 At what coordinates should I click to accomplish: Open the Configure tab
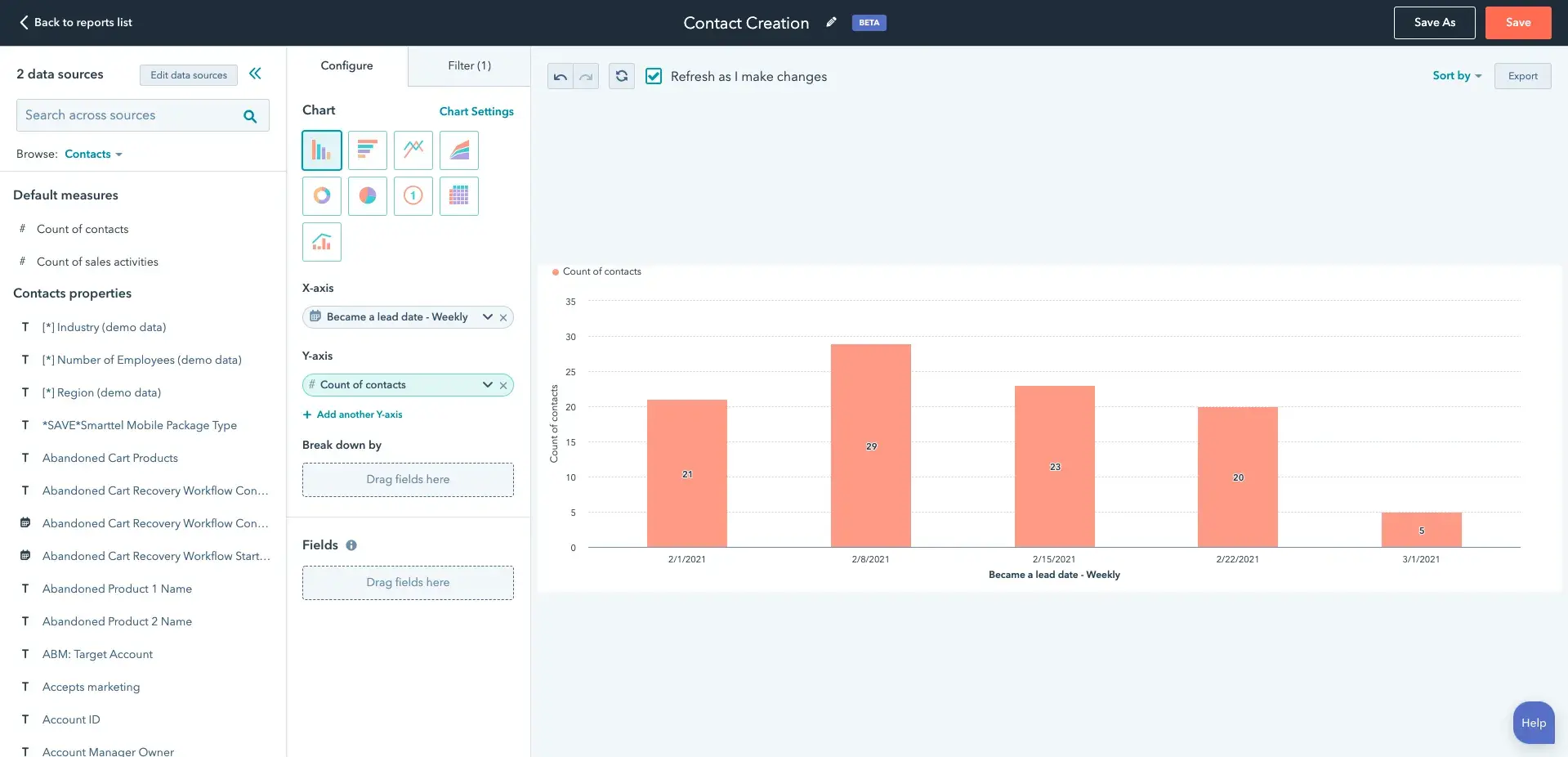pyautogui.click(x=346, y=65)
